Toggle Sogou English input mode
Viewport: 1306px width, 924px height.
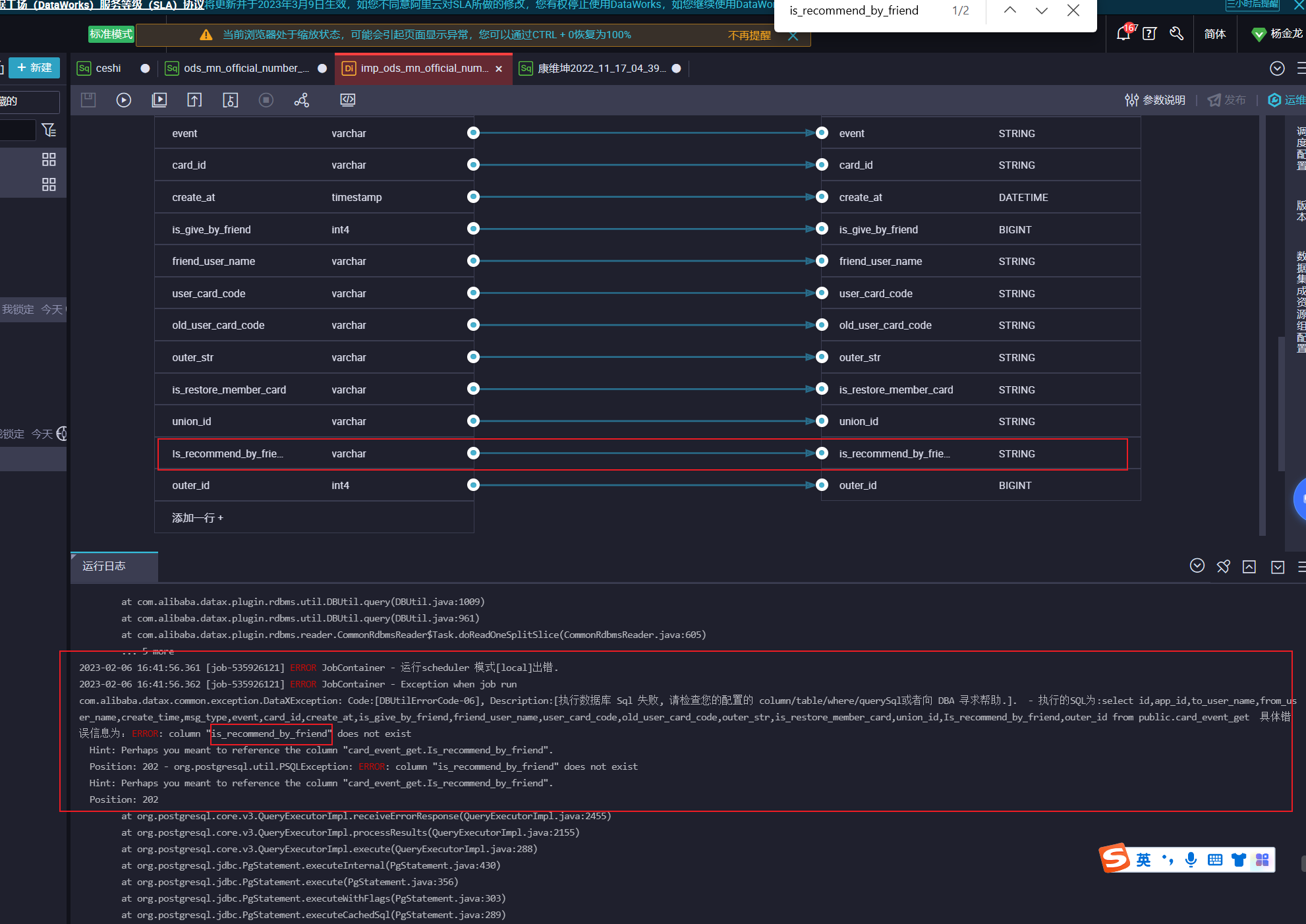coord(1143,859)
